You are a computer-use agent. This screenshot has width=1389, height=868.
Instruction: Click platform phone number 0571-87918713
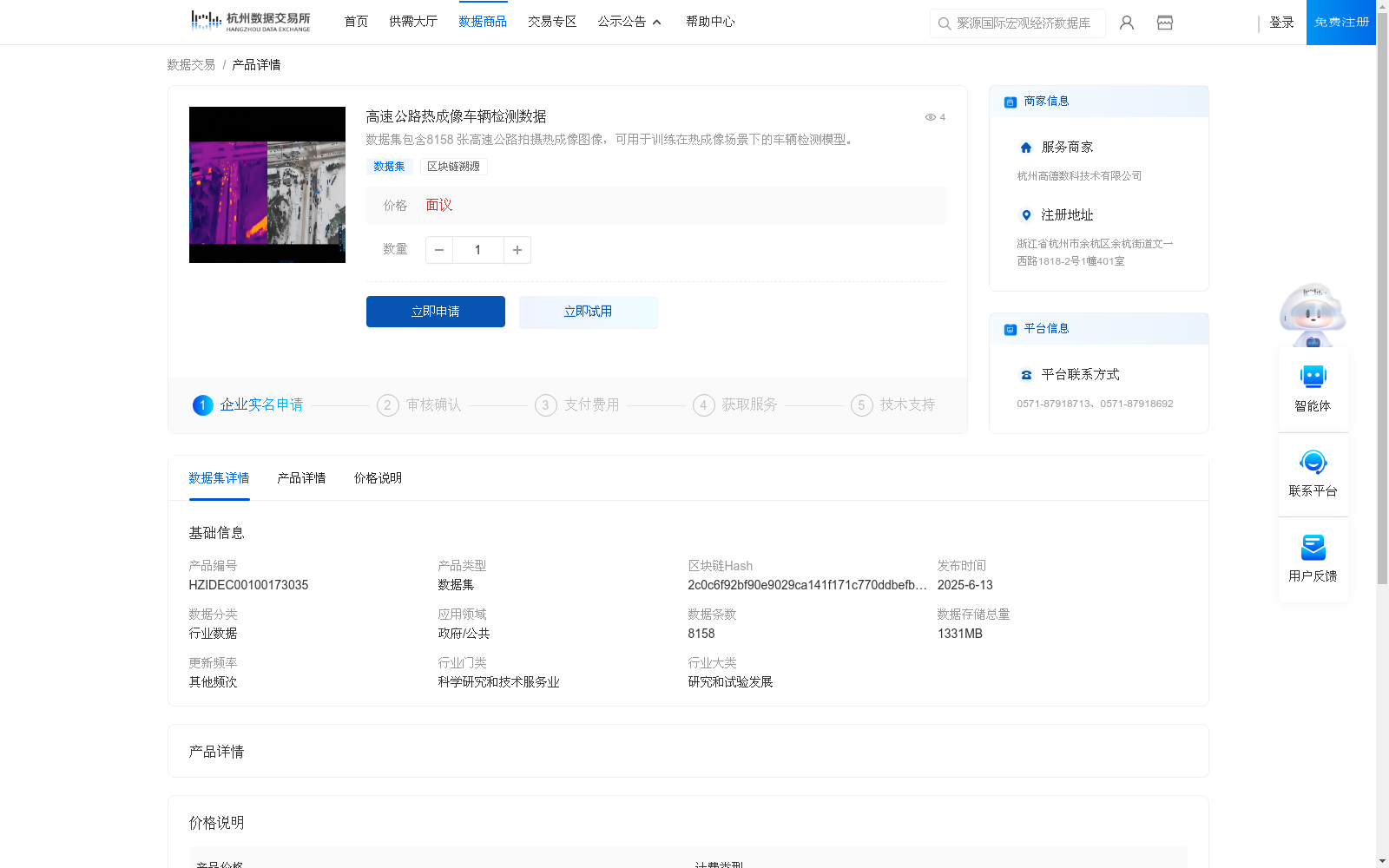coord(1054,404)
